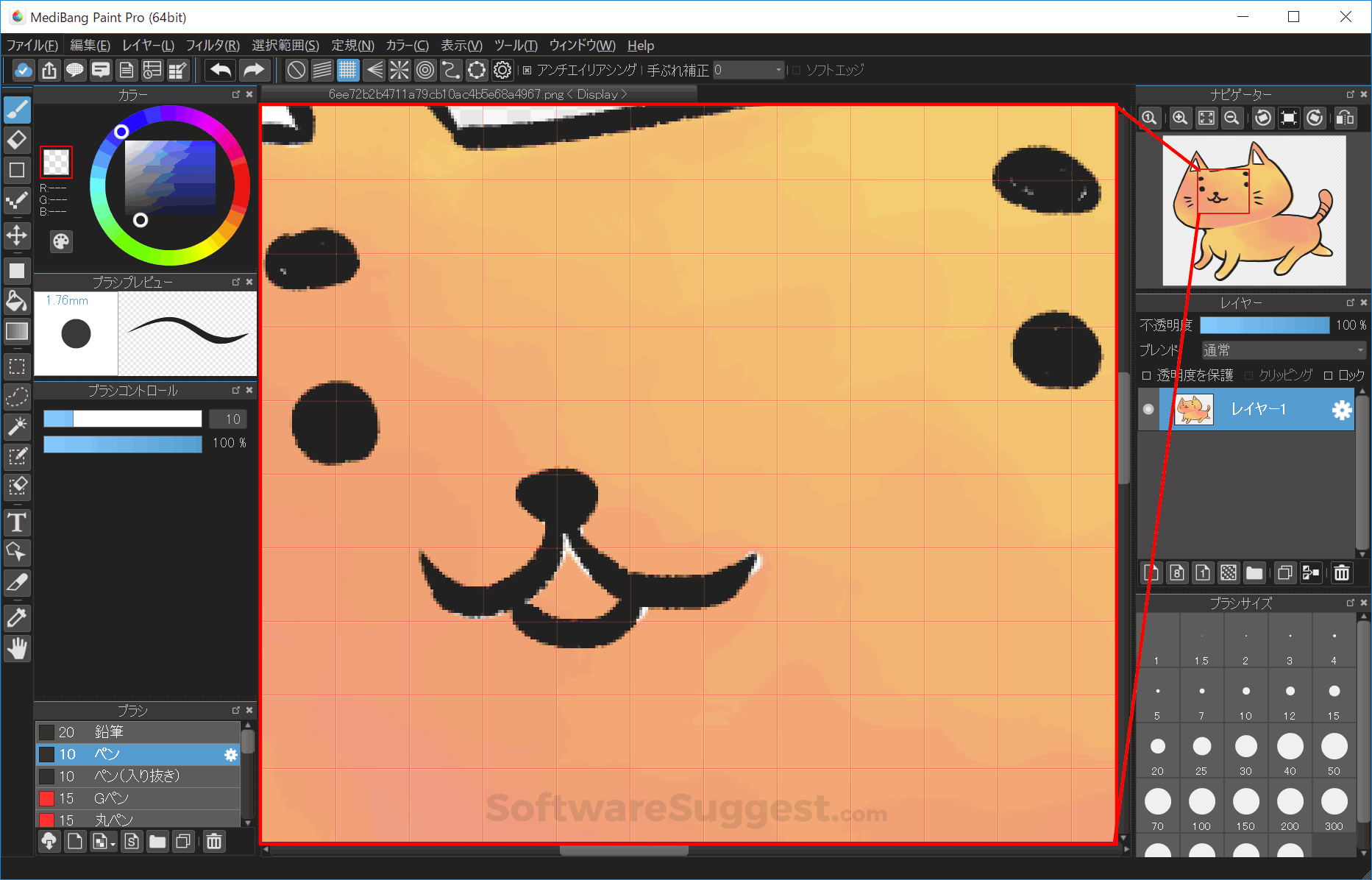Select the Brush tool

(x=17, y=109)
